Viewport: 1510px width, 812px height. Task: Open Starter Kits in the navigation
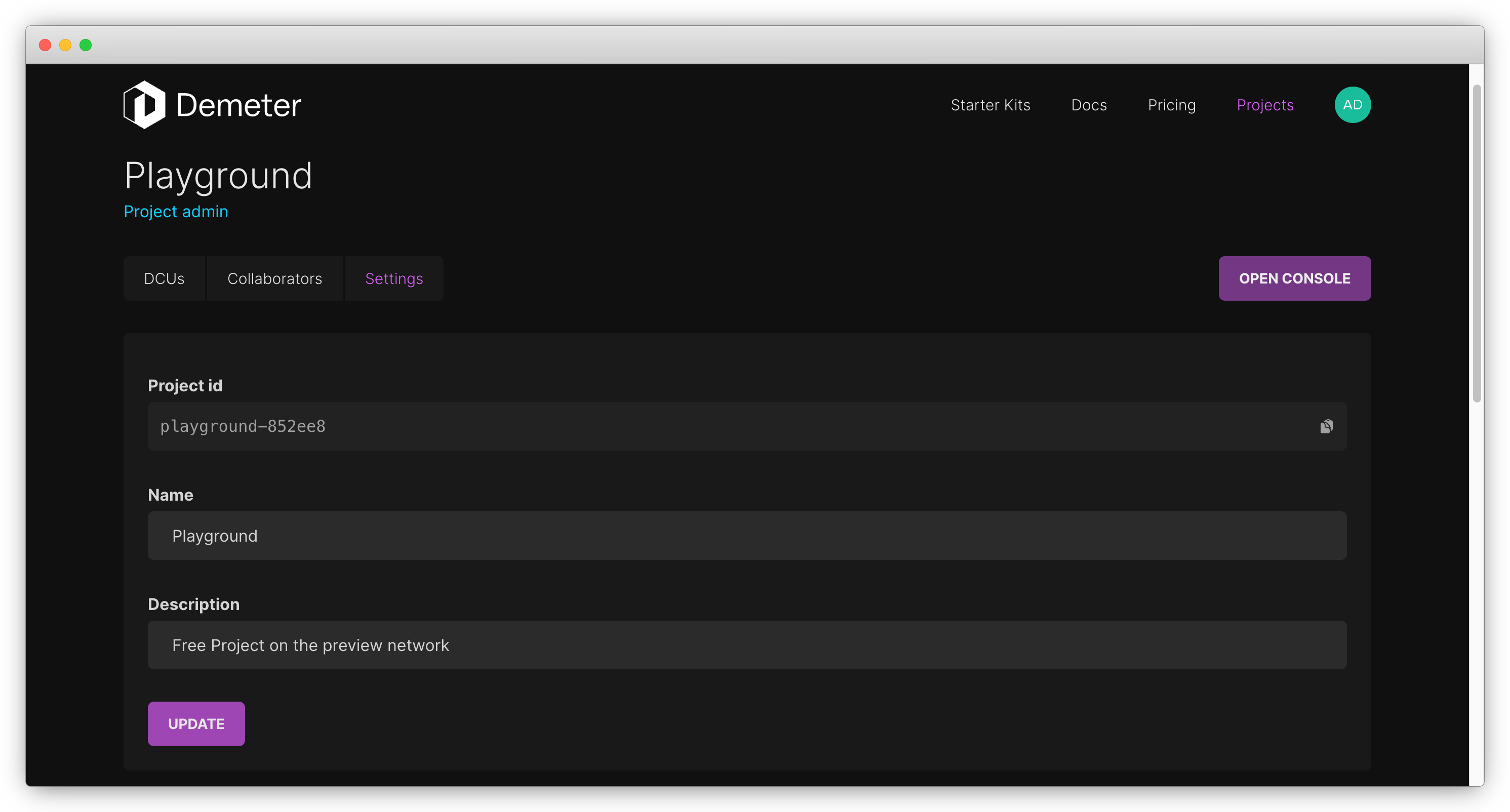pyautogui.click(x=990, y=105)
